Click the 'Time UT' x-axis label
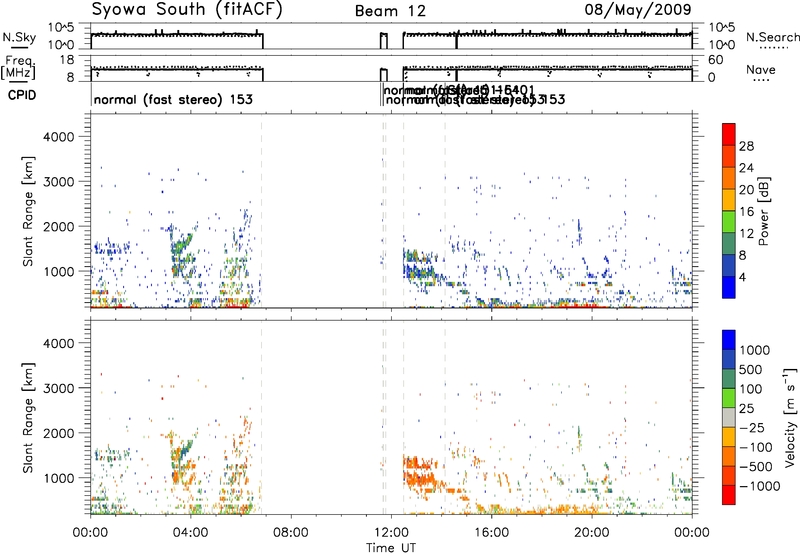800x554 pixels. (x=391, y=548)
